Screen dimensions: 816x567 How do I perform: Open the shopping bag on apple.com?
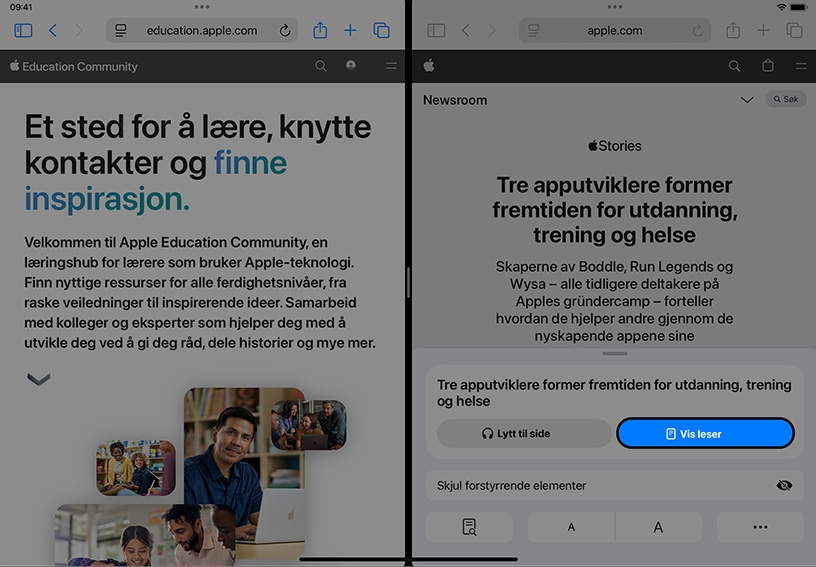click(768, 65)
